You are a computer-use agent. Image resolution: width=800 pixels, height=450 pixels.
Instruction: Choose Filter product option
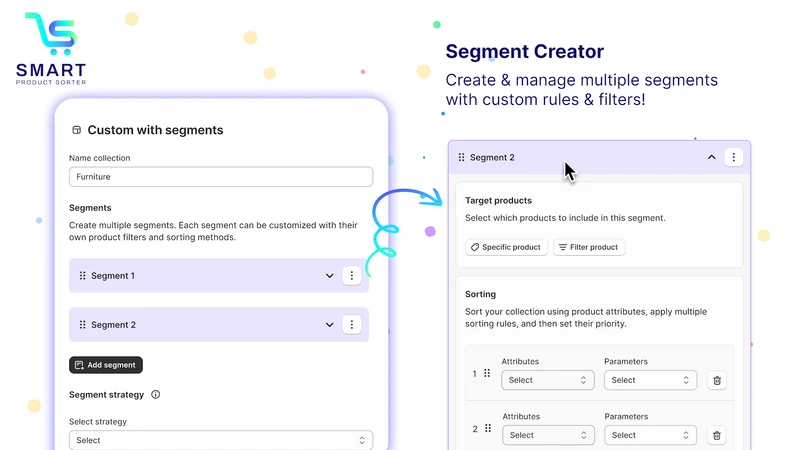589,247
